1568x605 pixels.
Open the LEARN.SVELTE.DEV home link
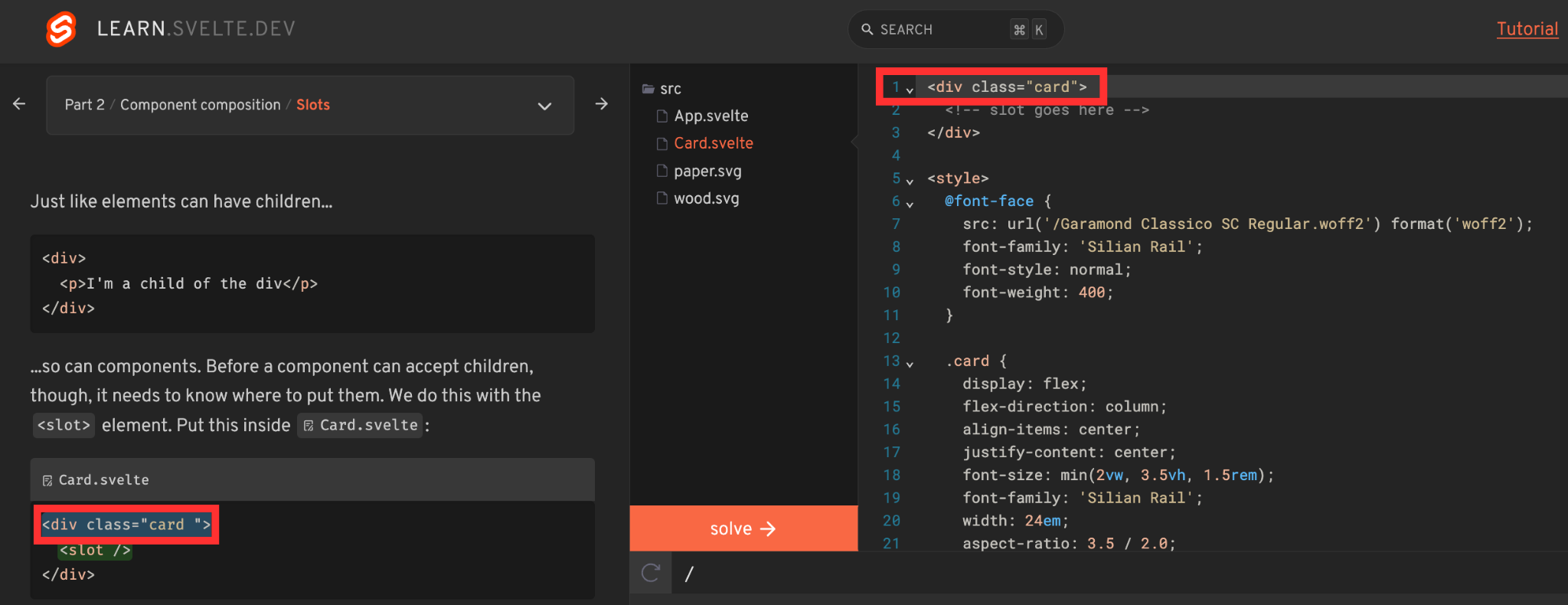196,29
